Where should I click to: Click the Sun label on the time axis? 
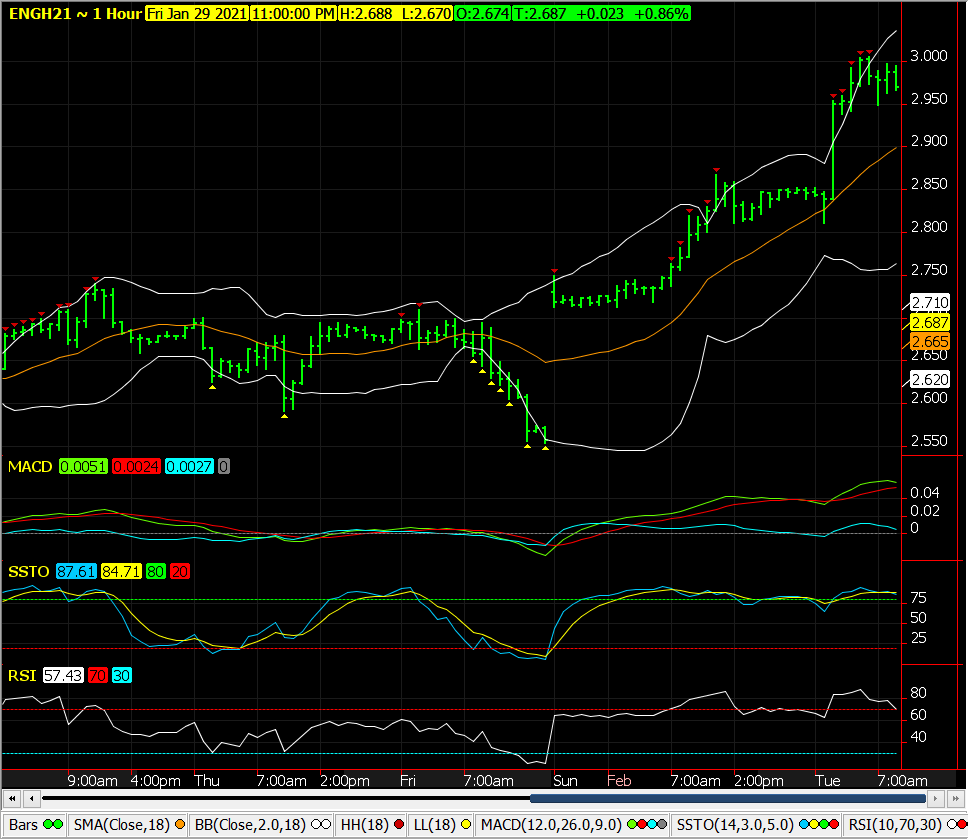click(x=565, y=781)
